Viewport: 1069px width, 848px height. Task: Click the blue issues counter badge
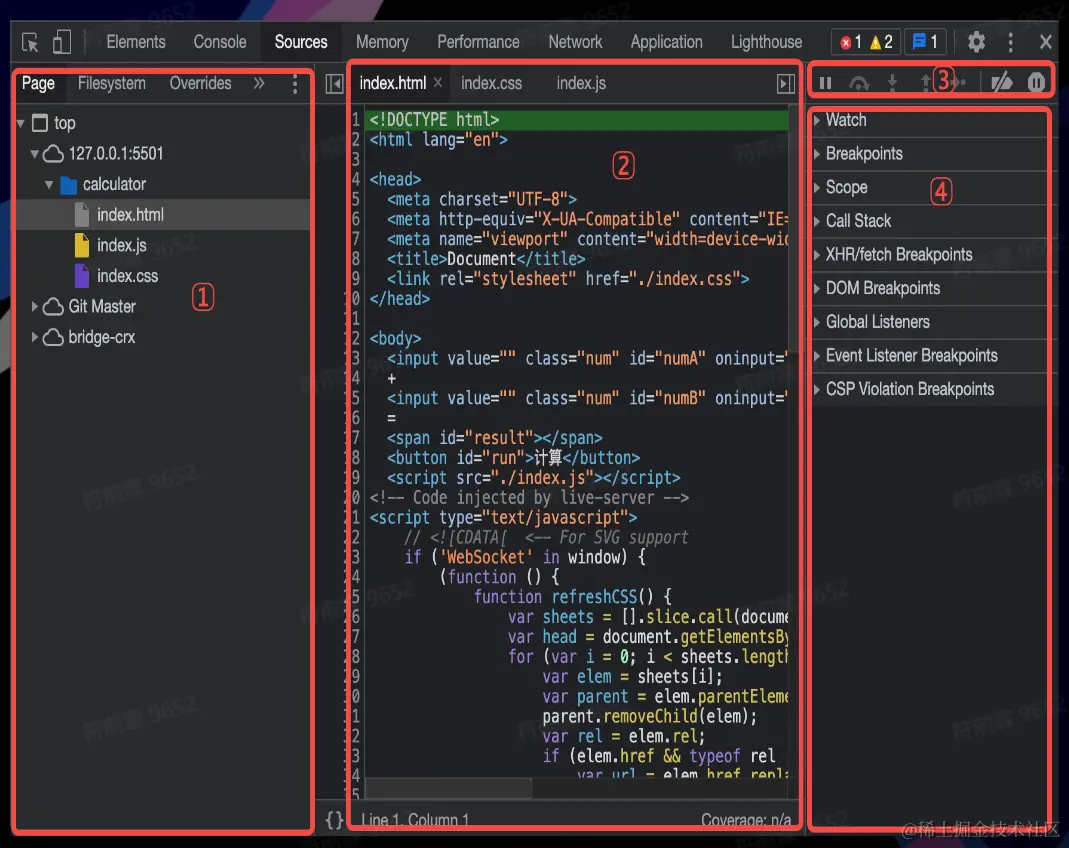coord(925,42)
